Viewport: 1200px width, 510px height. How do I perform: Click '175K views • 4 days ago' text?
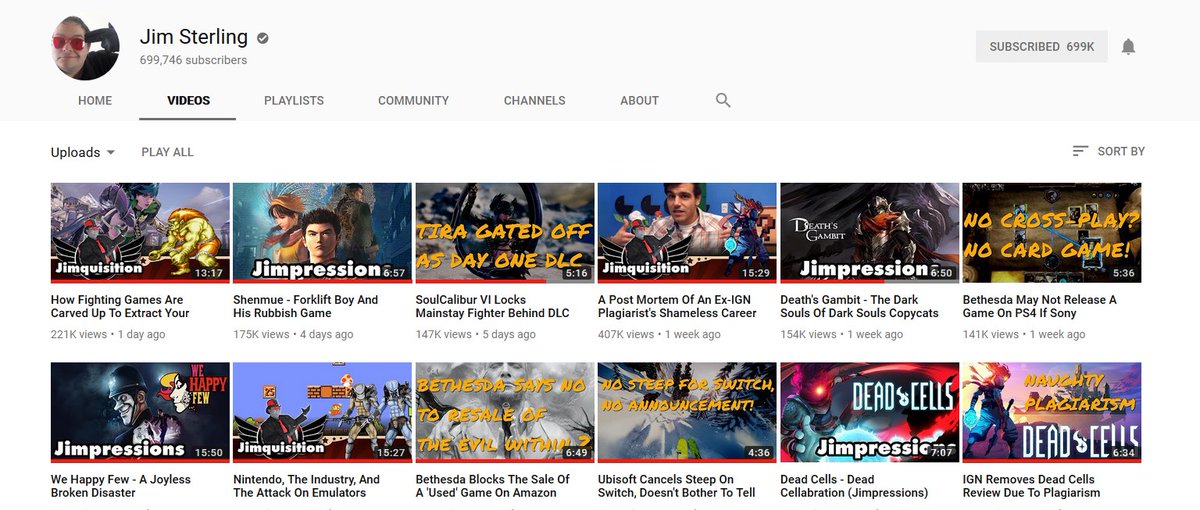click(293, 334)
